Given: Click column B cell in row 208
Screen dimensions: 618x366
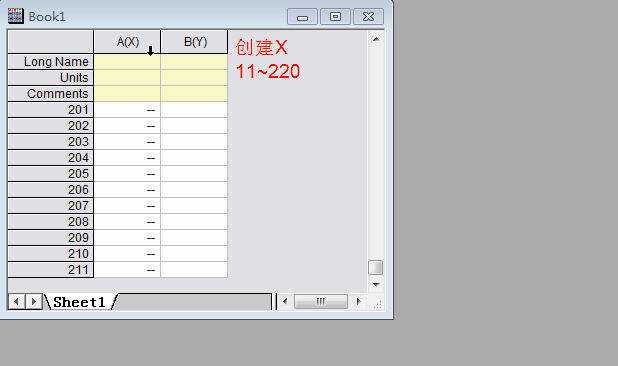Looking at the screenshot, I should [194, 222].
